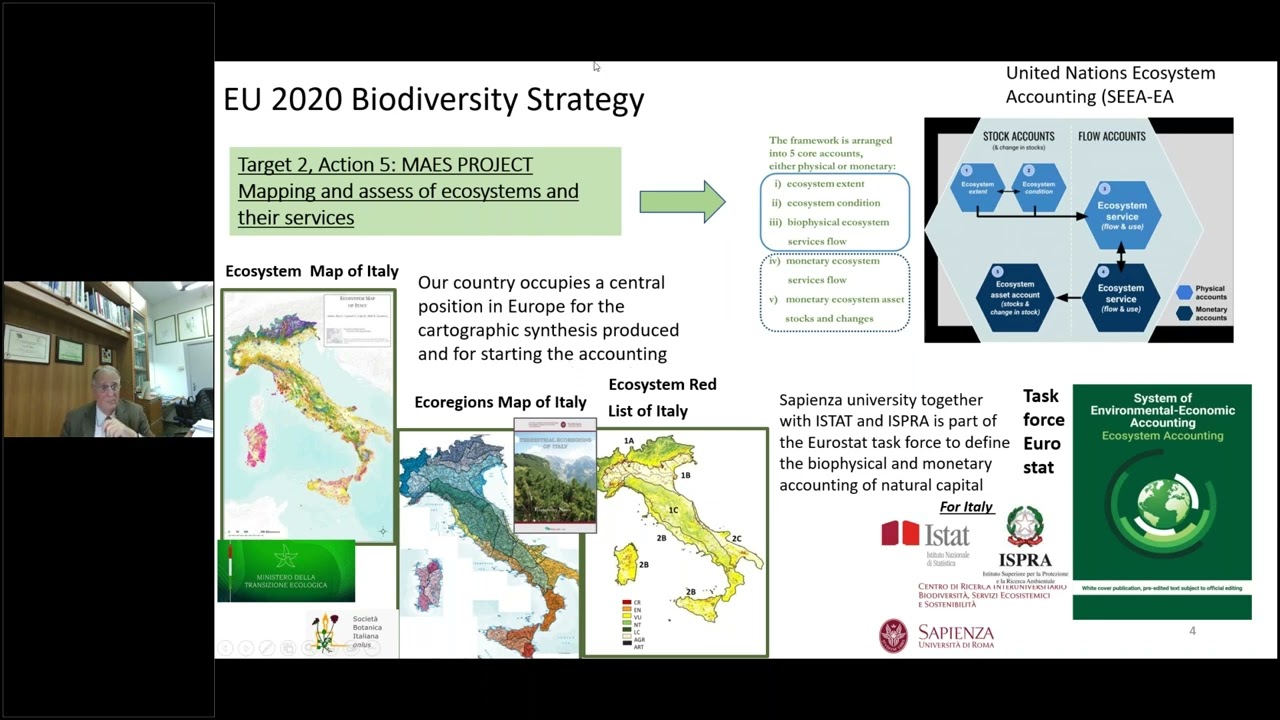Click "v) monetary ecosystem asset stocks and changes"
This screenshot has width=1280, height=720.
[836, 309]
